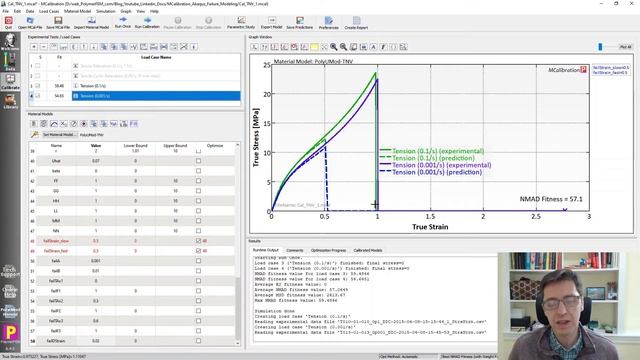Click the failStrain_fast value field
Viewport: 640px width, 360px height.
pos(96,251)
